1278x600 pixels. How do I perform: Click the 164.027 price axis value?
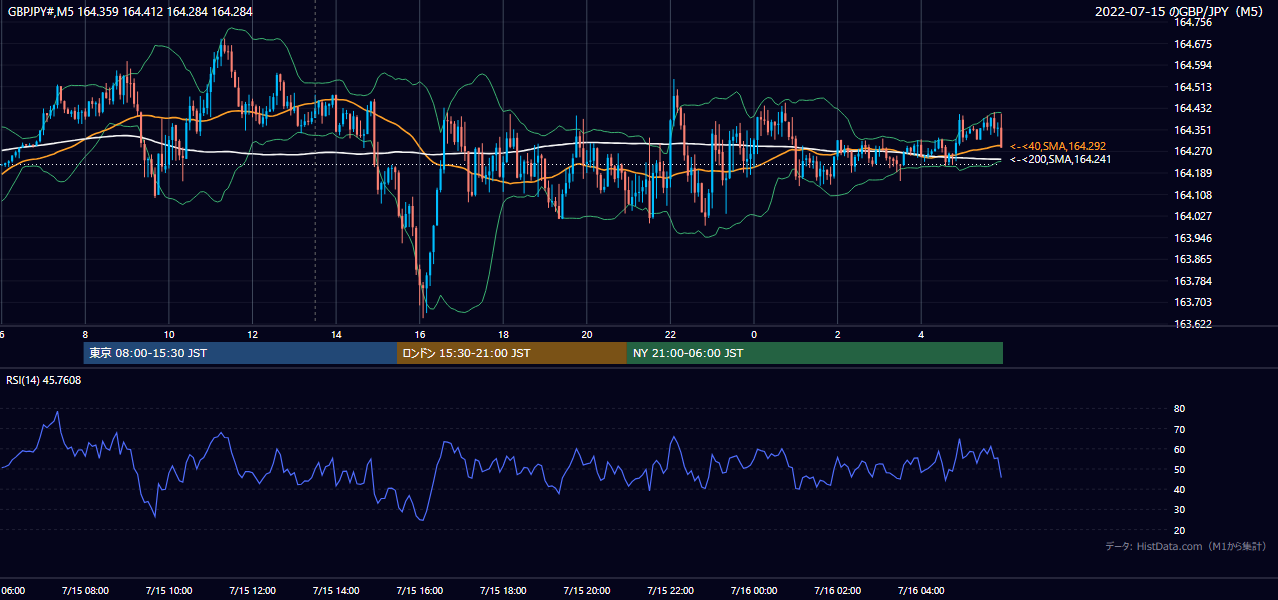tap(1193, 216)
